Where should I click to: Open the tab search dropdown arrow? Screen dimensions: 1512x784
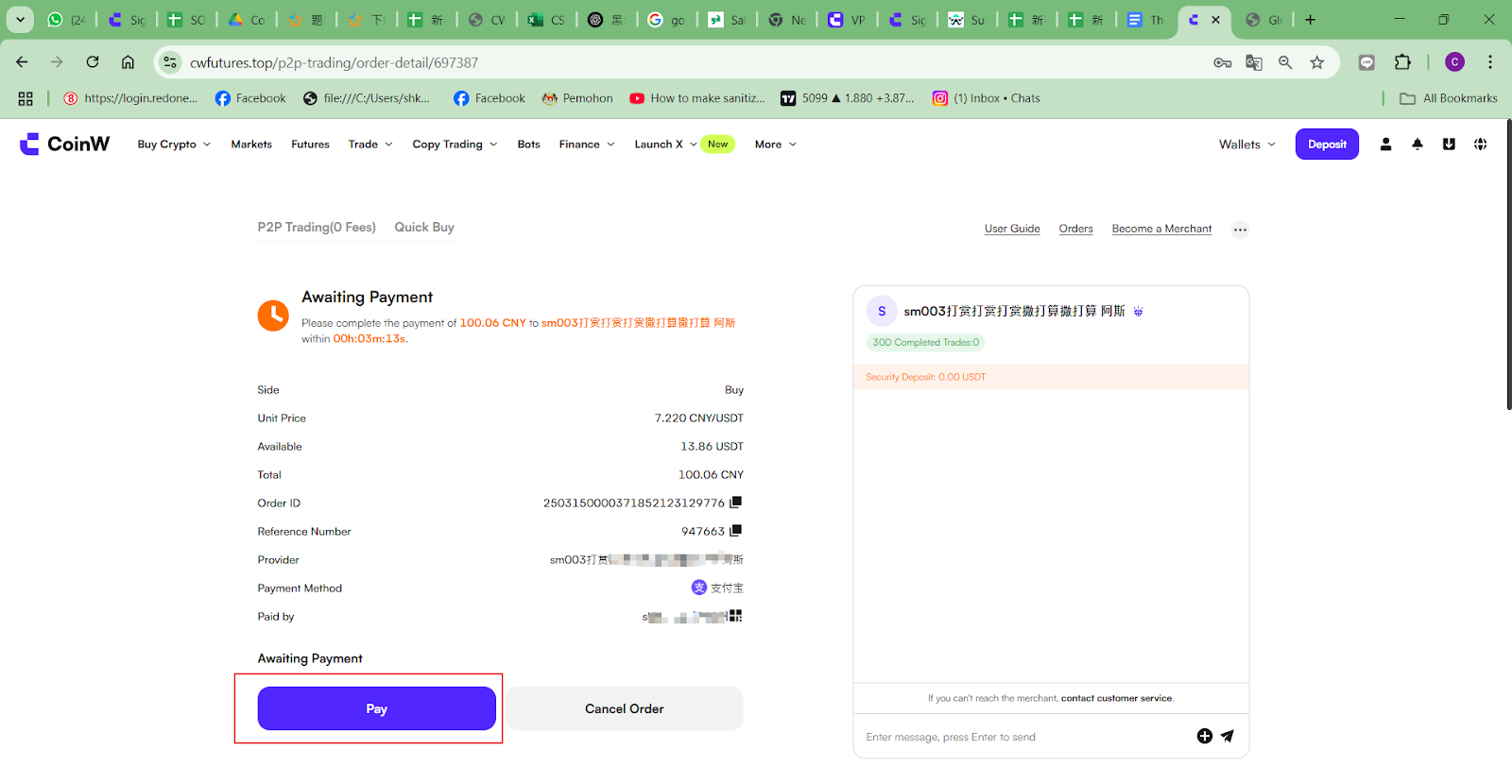20,20
